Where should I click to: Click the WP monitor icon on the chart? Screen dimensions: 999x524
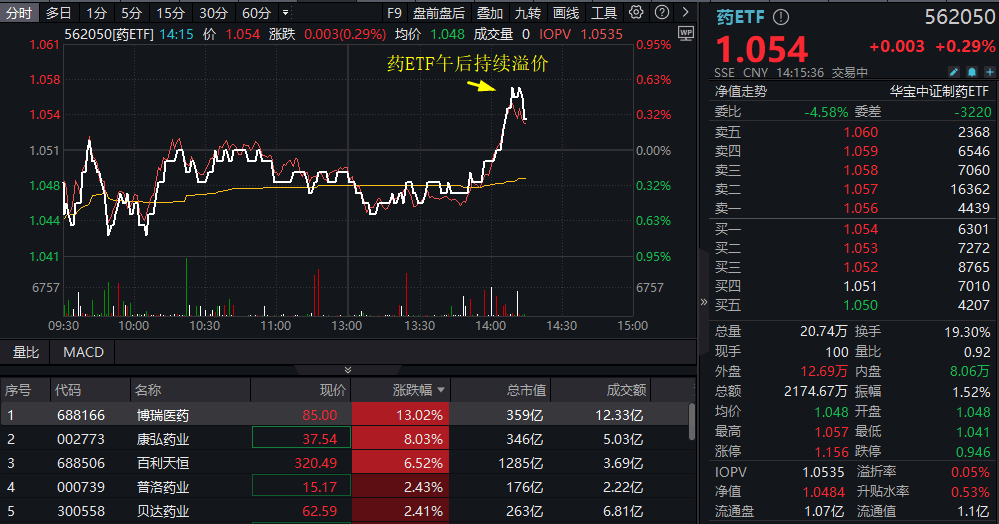pyautogui.click(x=686, y=33)
